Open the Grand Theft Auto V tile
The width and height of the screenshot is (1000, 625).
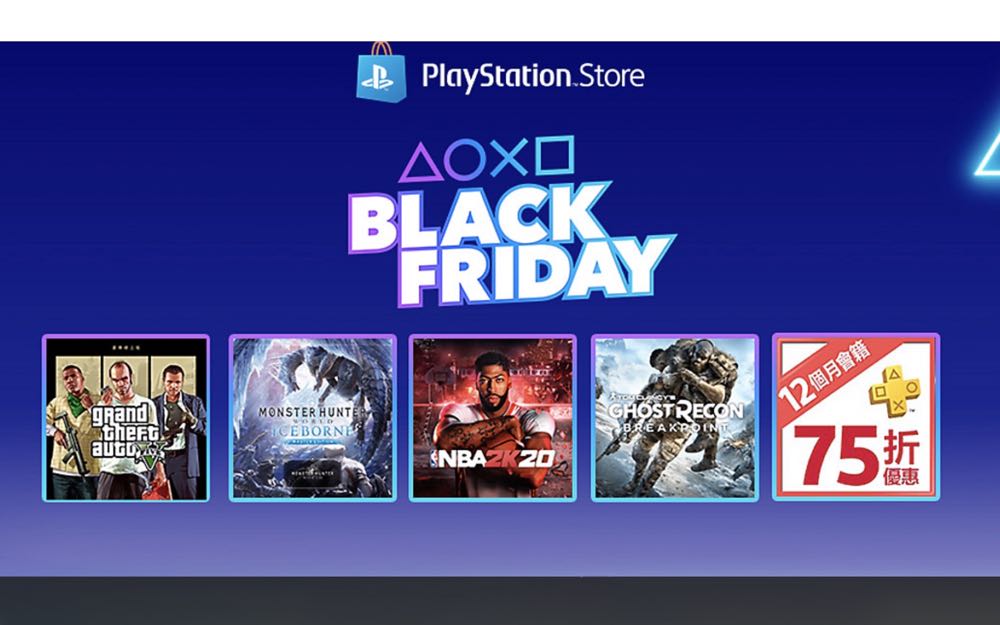pos(126,418)
